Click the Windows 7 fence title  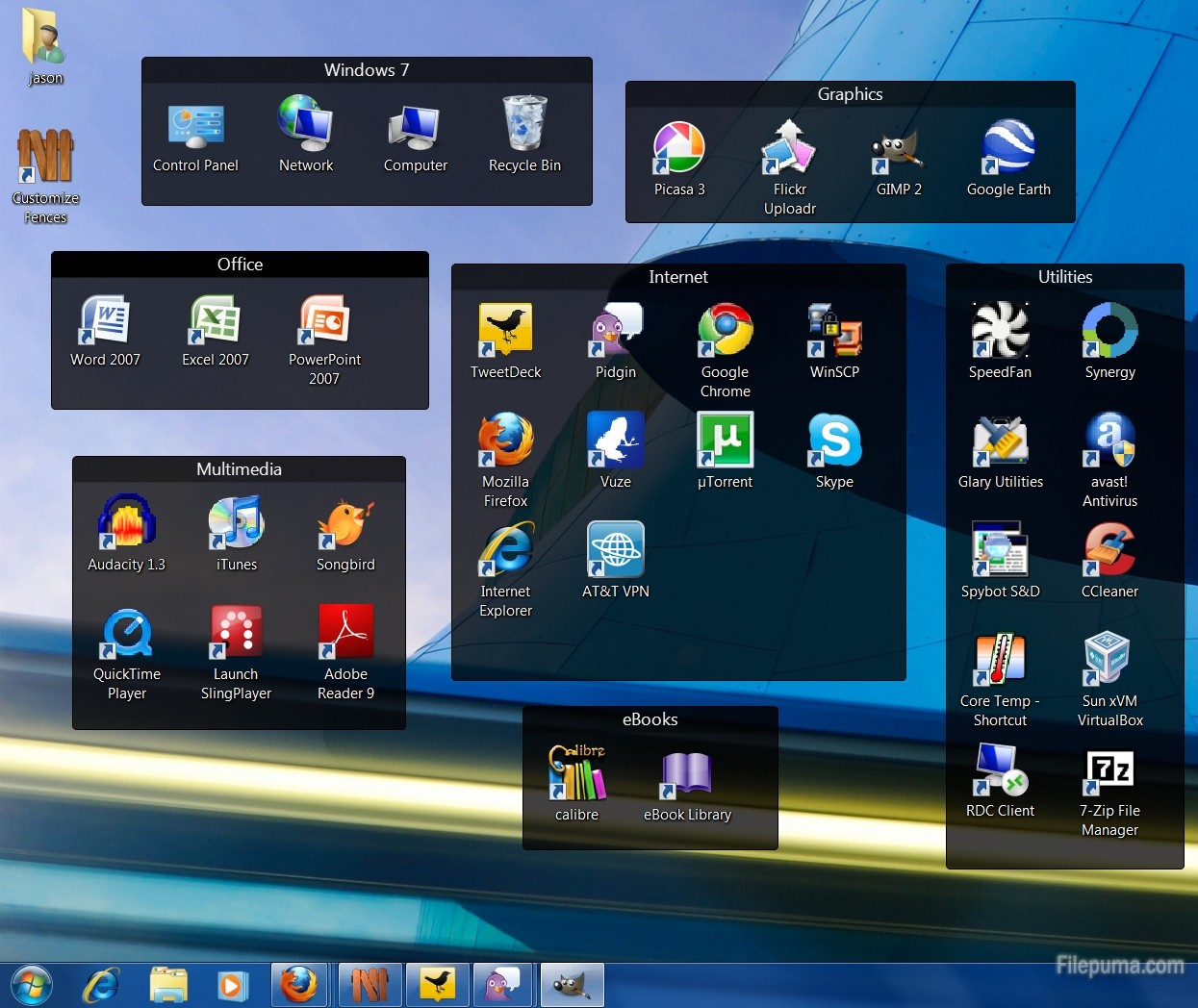367,70
